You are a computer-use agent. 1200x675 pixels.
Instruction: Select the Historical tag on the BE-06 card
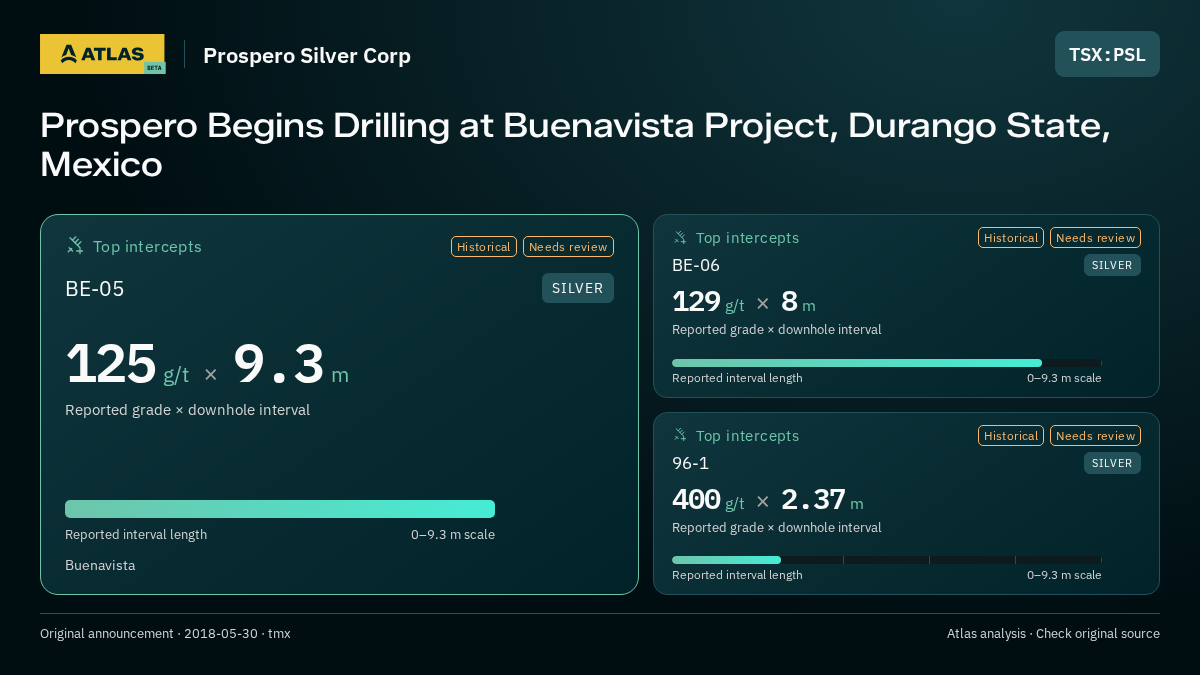tap(1011, 238)
